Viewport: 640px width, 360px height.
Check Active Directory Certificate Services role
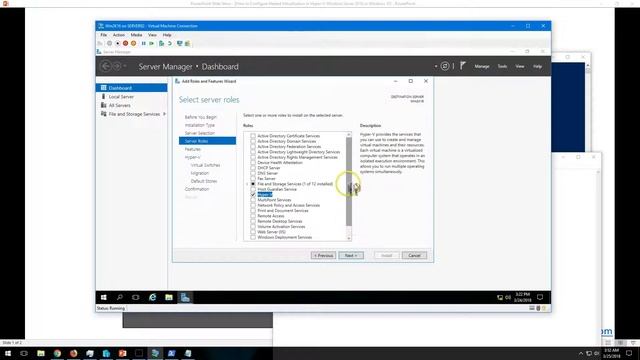[253, 136]
